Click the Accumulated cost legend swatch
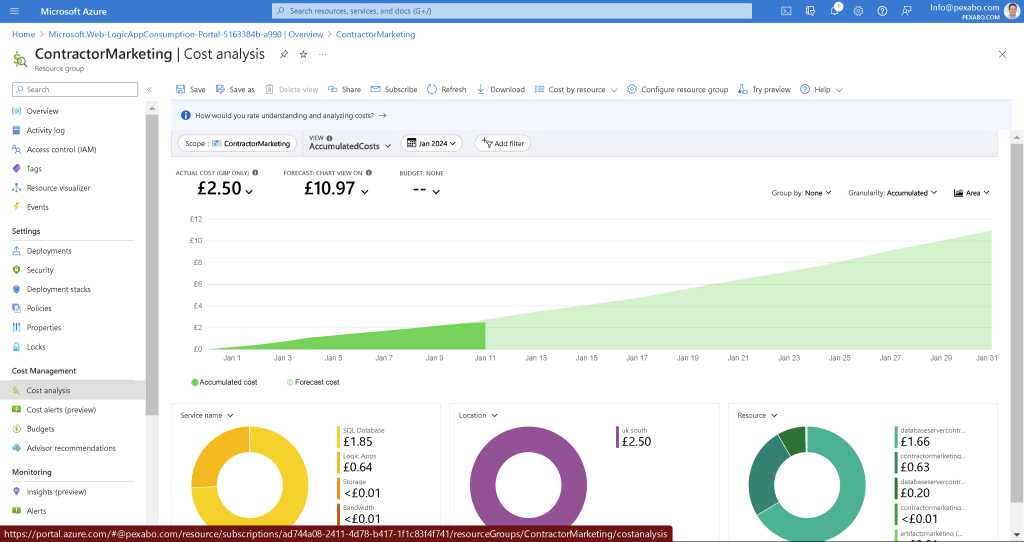Image resolution: width=1024 pixels, height=542 pixels. click(x=195, y=382)
